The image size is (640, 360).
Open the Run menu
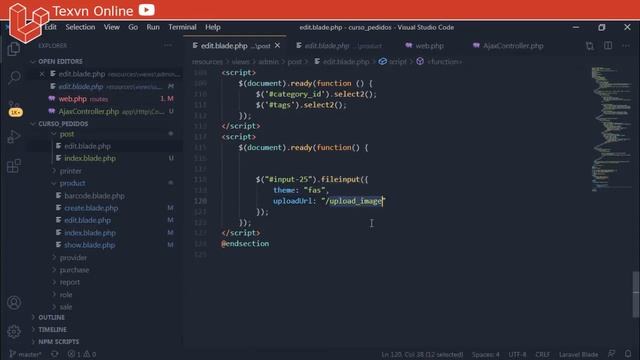click(x=153, y=27)
